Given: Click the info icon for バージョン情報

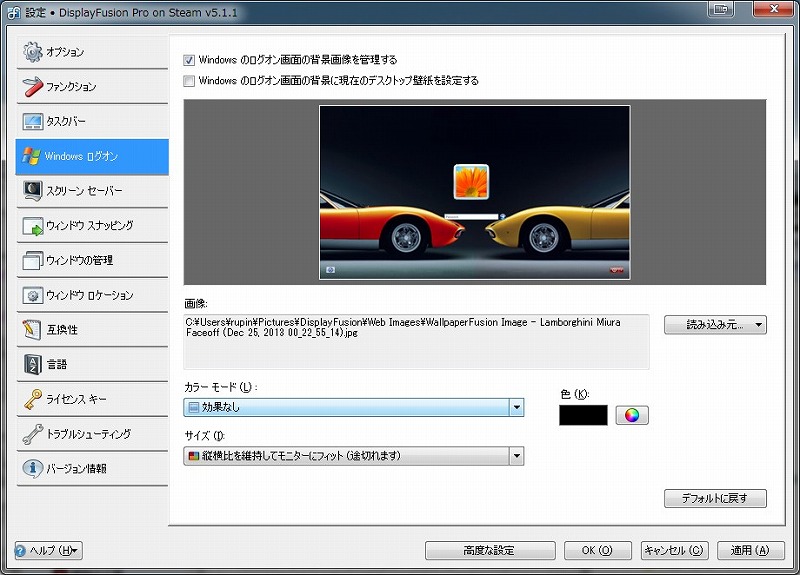Looking at the screenshot, I should [x=33, y=468].
